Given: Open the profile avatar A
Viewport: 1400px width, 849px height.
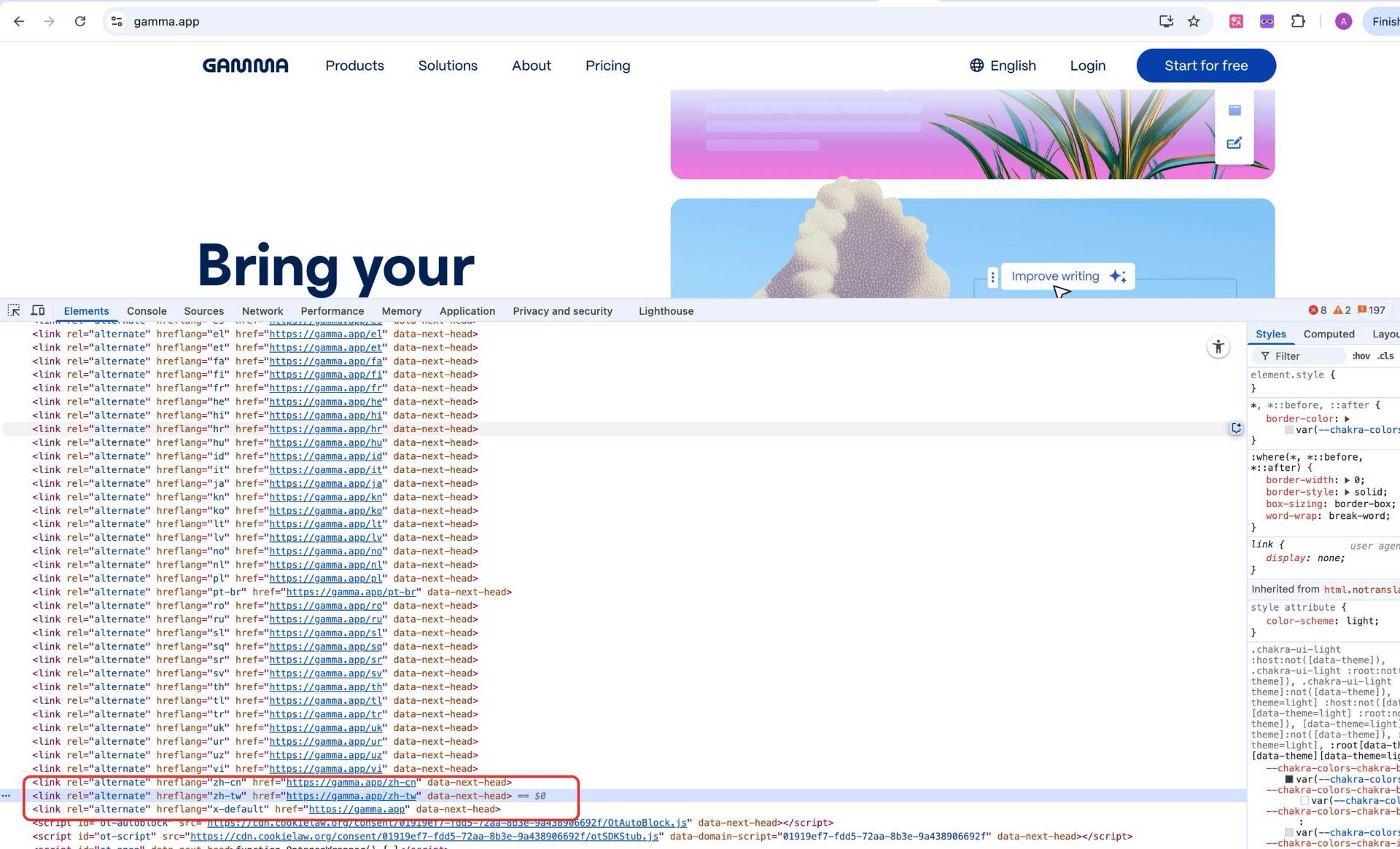Looking at the screenshot, I should pyautogui.click(x=1343, y=21).
